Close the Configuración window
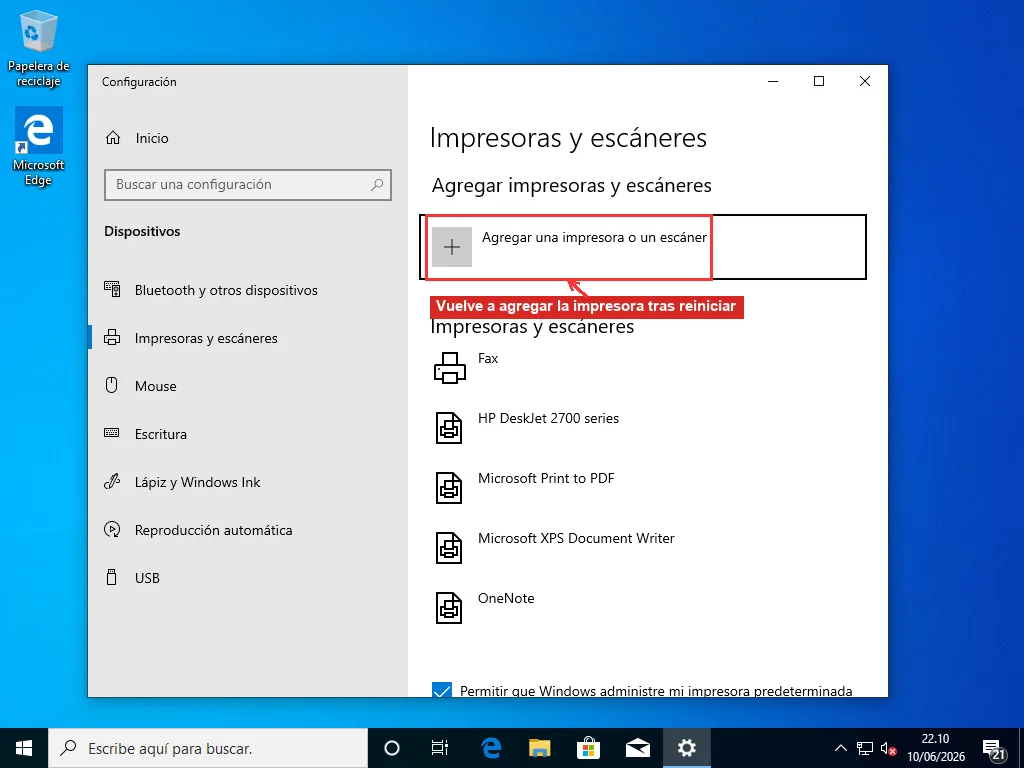Viewport: 1024px width, 768px height. (865, 81)
